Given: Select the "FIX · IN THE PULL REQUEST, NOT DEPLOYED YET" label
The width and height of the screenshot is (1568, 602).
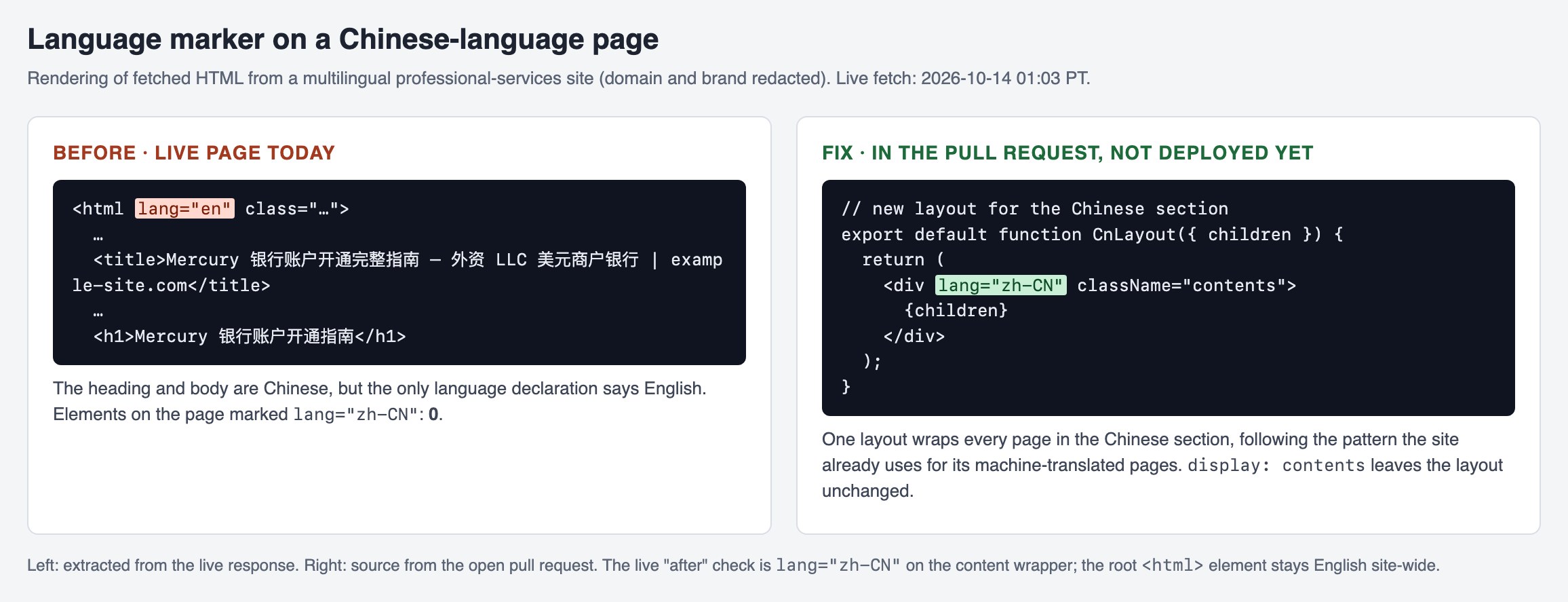Looking at the screenshot, I should [1067, 153].
